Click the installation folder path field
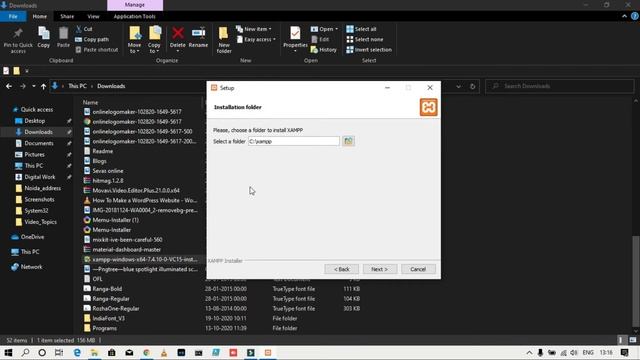The width and height of the screenshot is (640, 360). coord(293,141)
